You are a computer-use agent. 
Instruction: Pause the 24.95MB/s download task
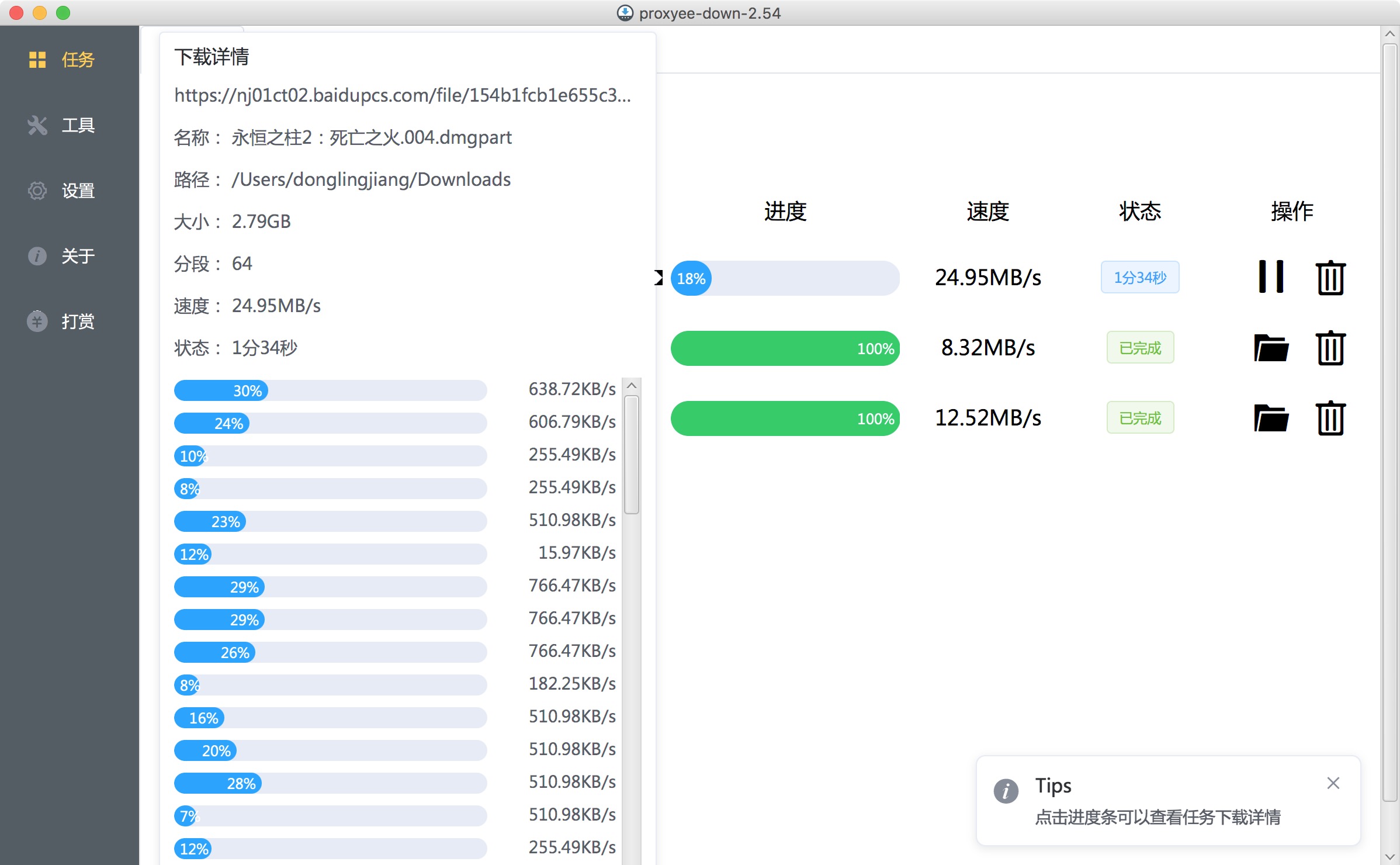pos(1271,277)
